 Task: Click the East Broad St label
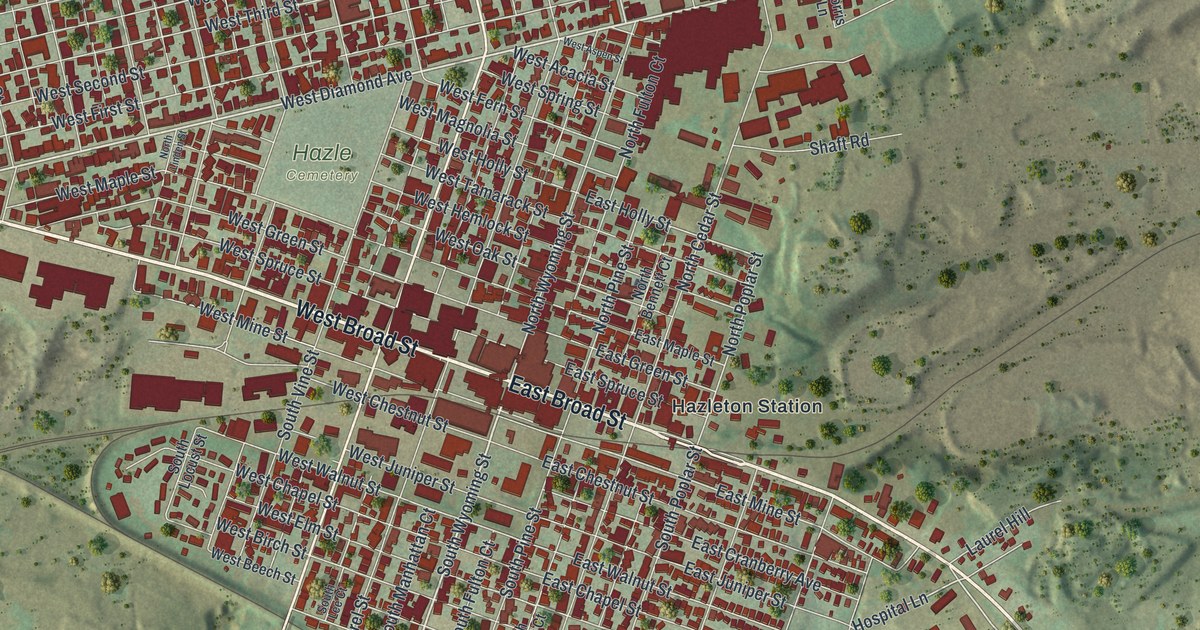coord(567,402)
